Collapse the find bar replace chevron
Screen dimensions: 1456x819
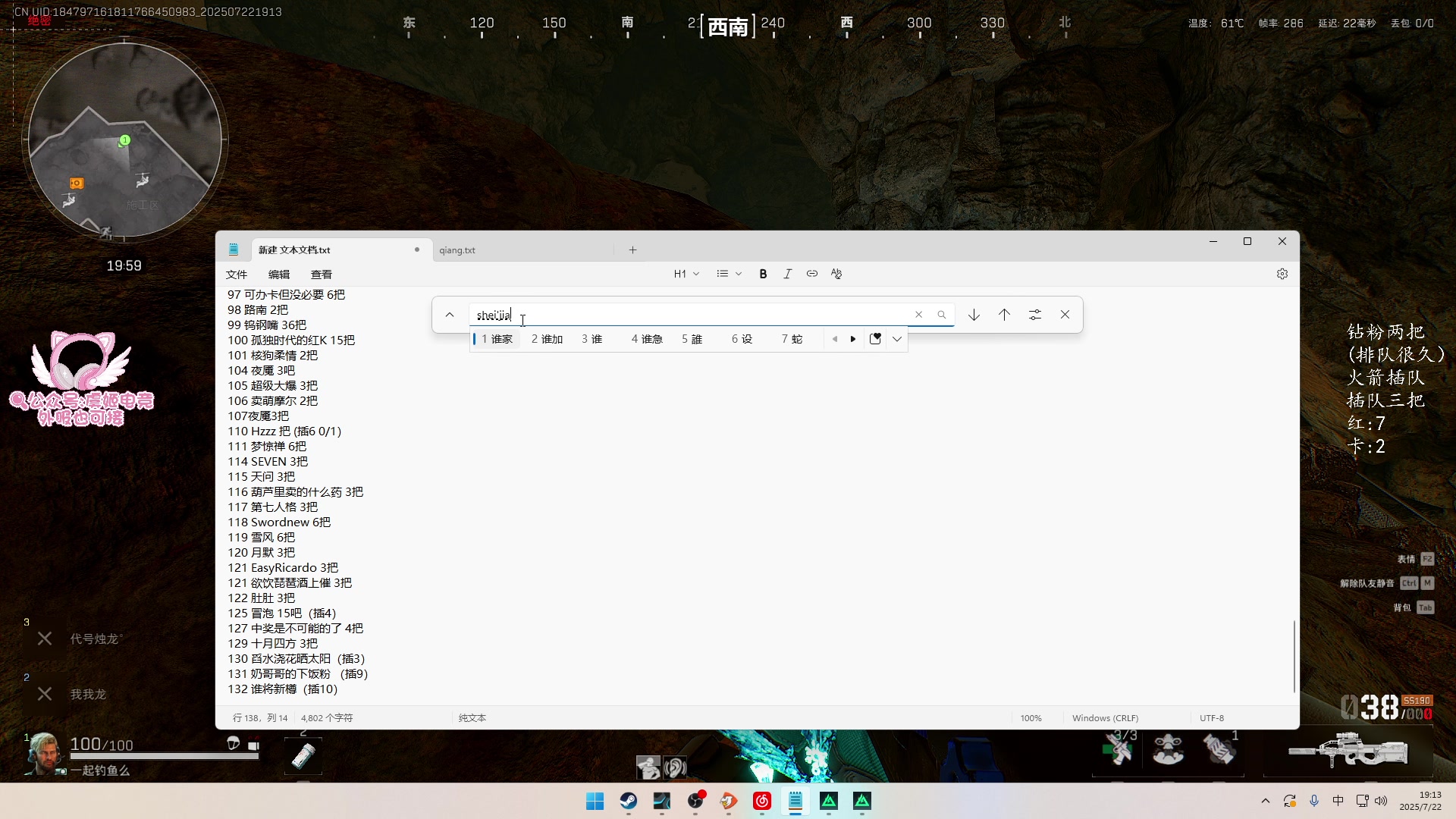tap(450, 315)
